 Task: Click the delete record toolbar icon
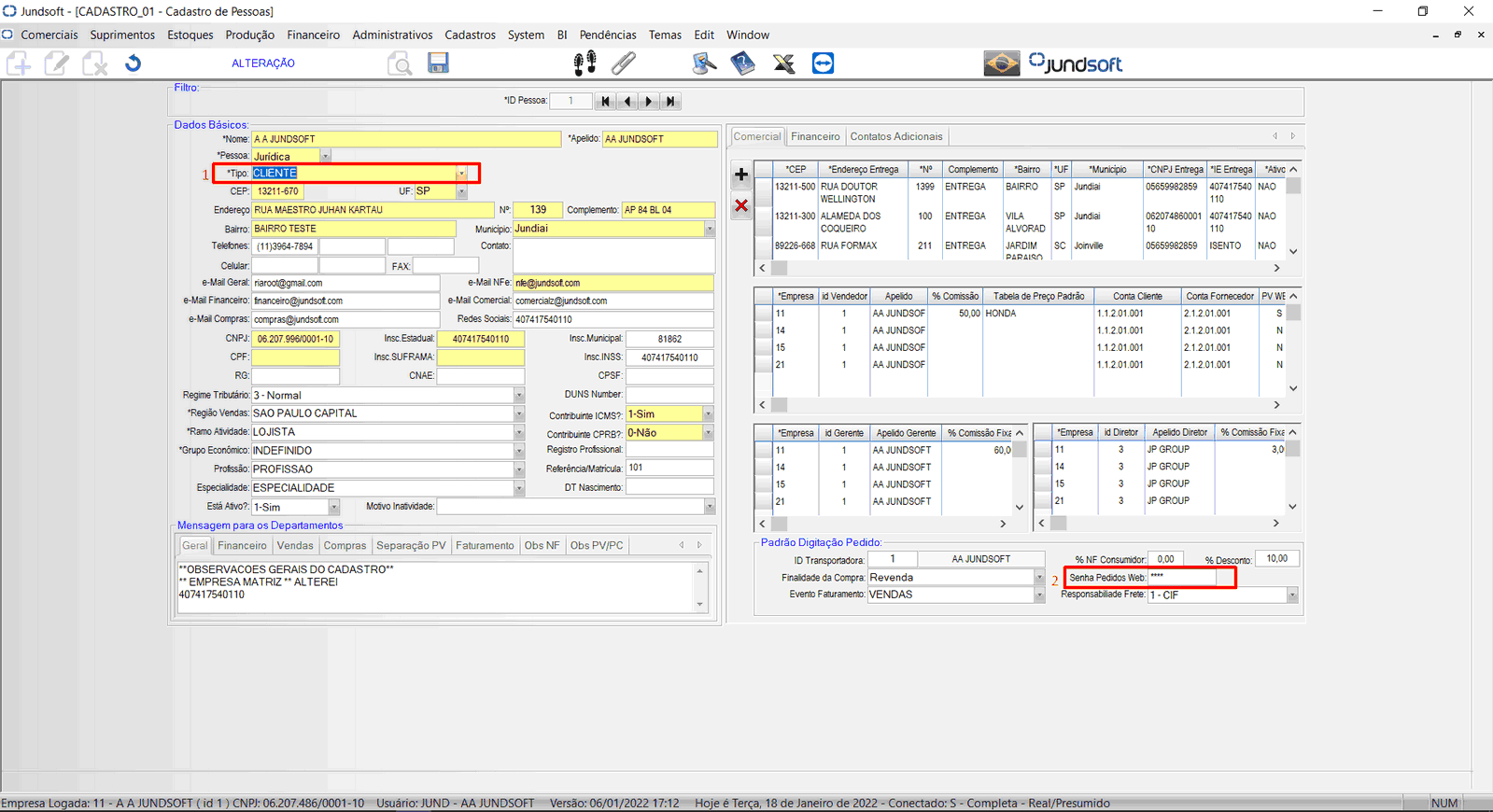pos(94,63)
